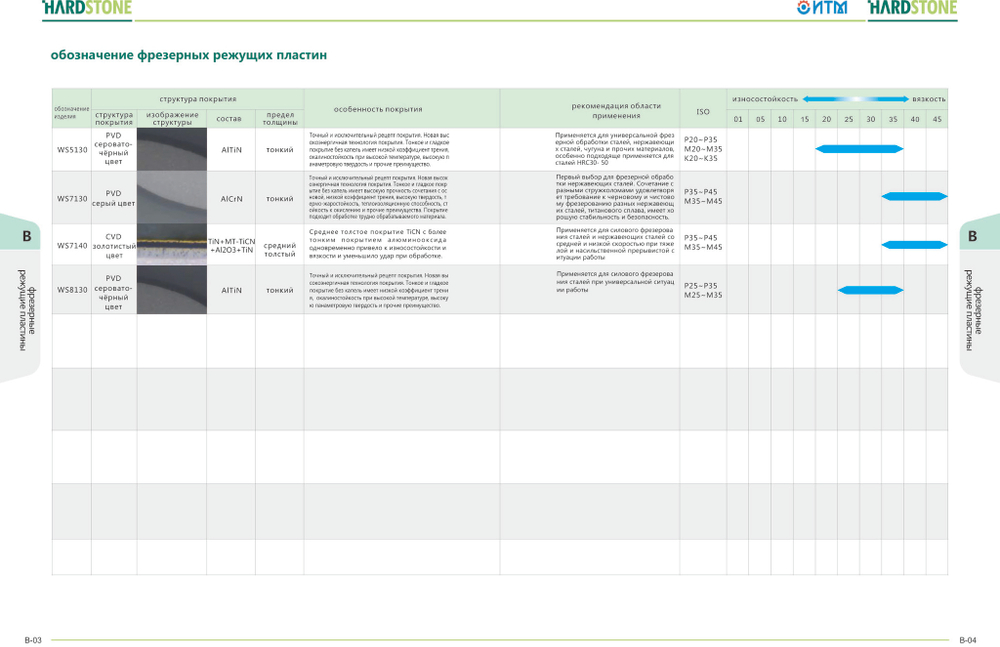The width and height of the screenshot is (1000, 647).
Task: Click the blue range bar for WS5130
Action: (859, 149)
